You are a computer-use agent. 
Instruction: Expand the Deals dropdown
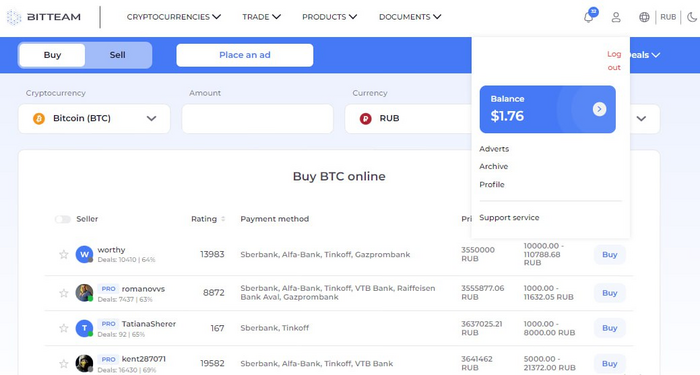click(x=645, y=55)
